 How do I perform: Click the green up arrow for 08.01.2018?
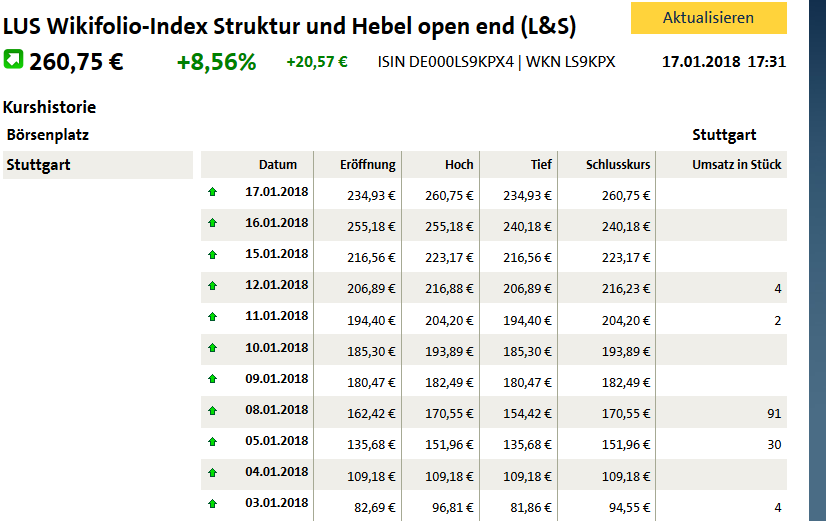click(212, 410)
